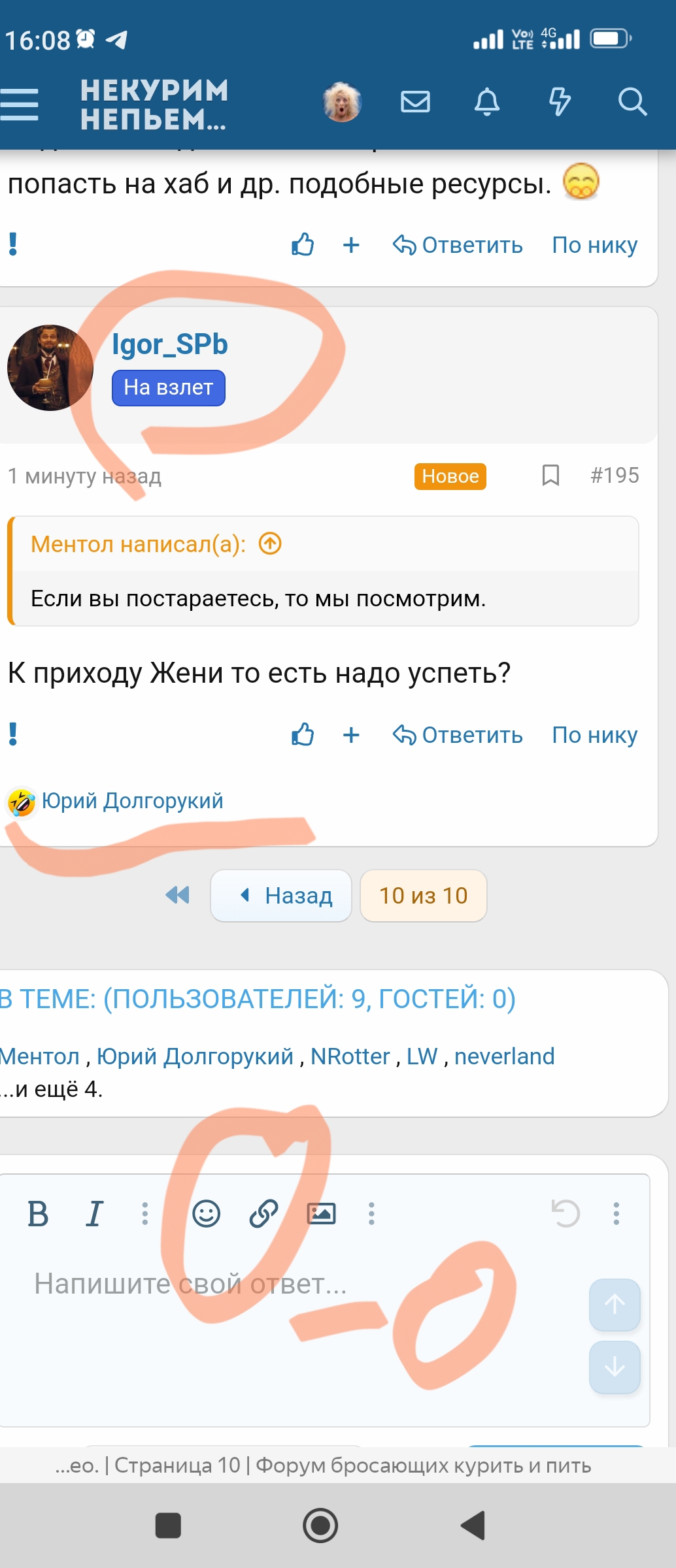The image size is (676, 1568).
Task: Report post #195 with the exclamation icon
Action: tap(13, 734)
